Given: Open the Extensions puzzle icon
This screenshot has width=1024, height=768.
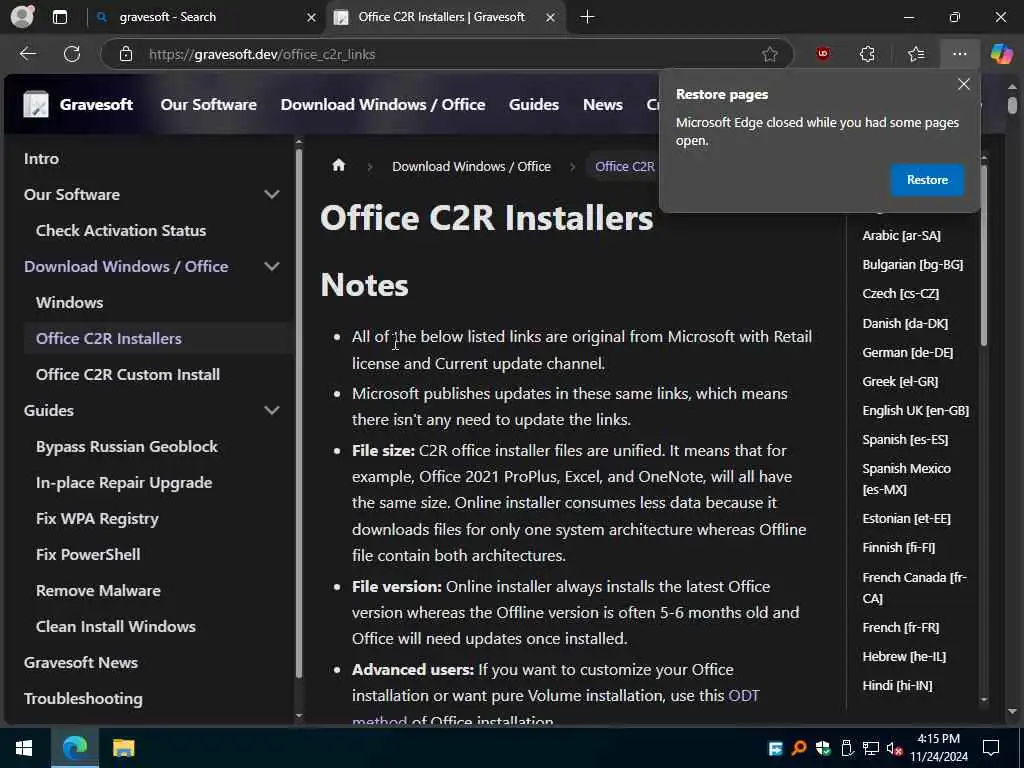Looking at the screenshot, I should (x=867, y=54).
